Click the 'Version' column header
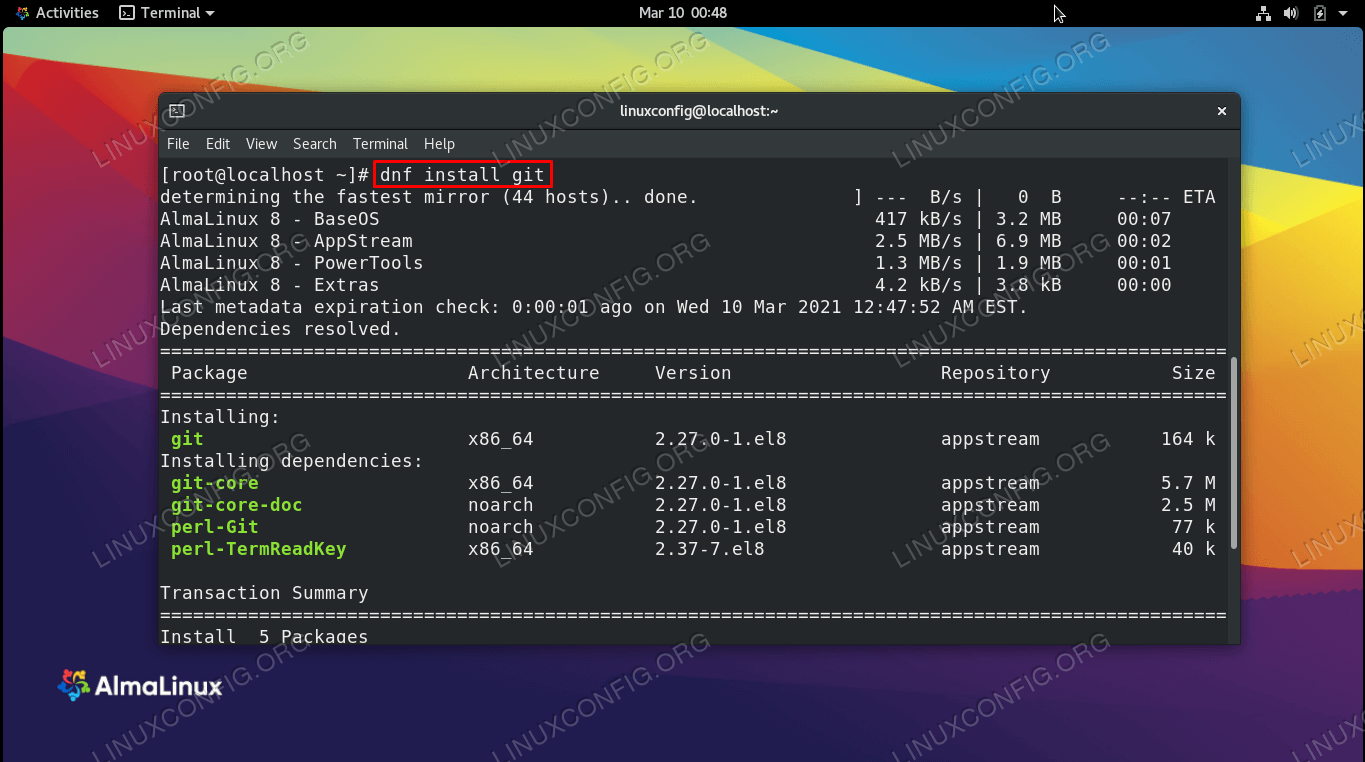This screenshot has width=1365, height=762. click(x=693, y=373)
